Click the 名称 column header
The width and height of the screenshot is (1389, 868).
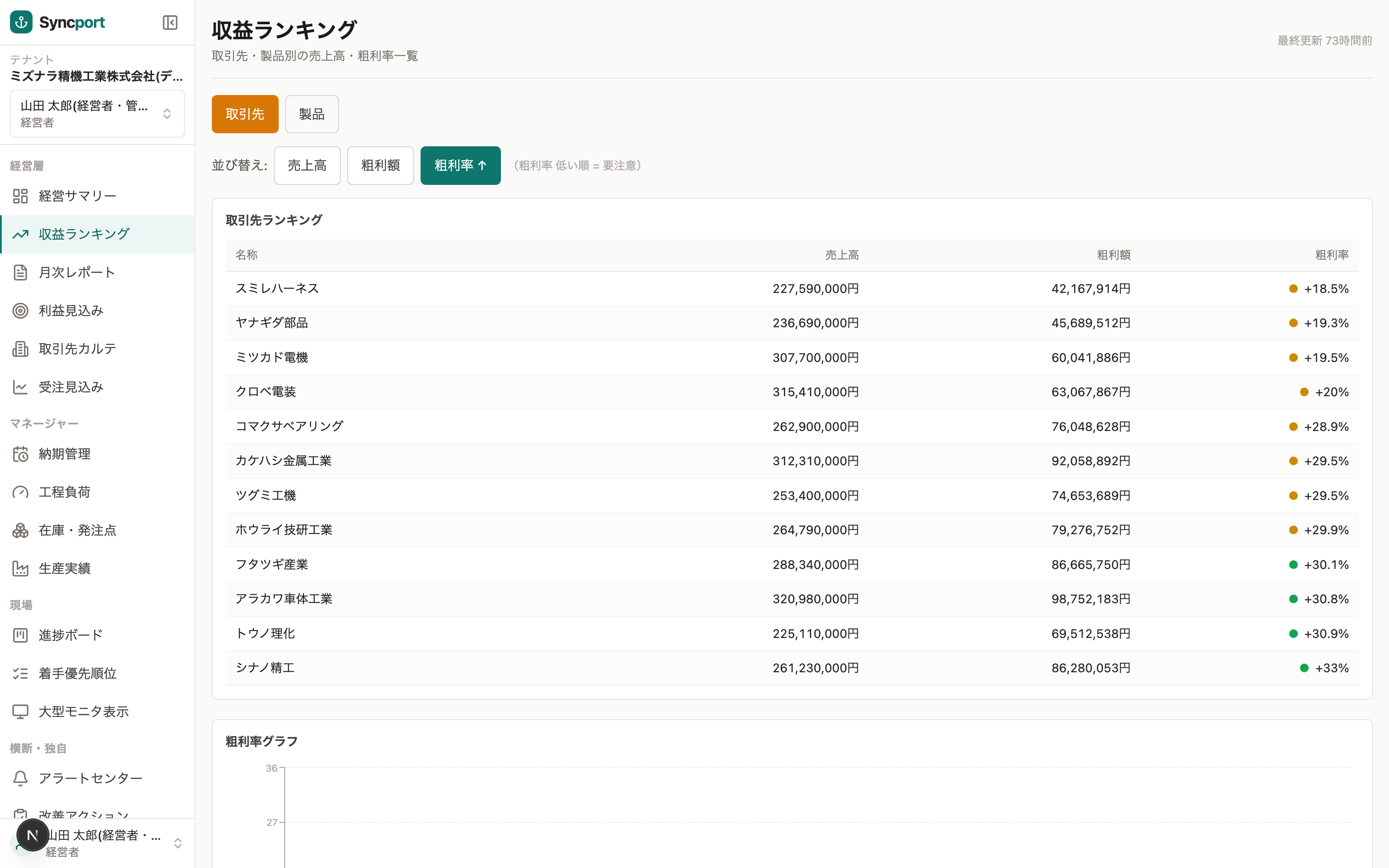click(246, 255)
